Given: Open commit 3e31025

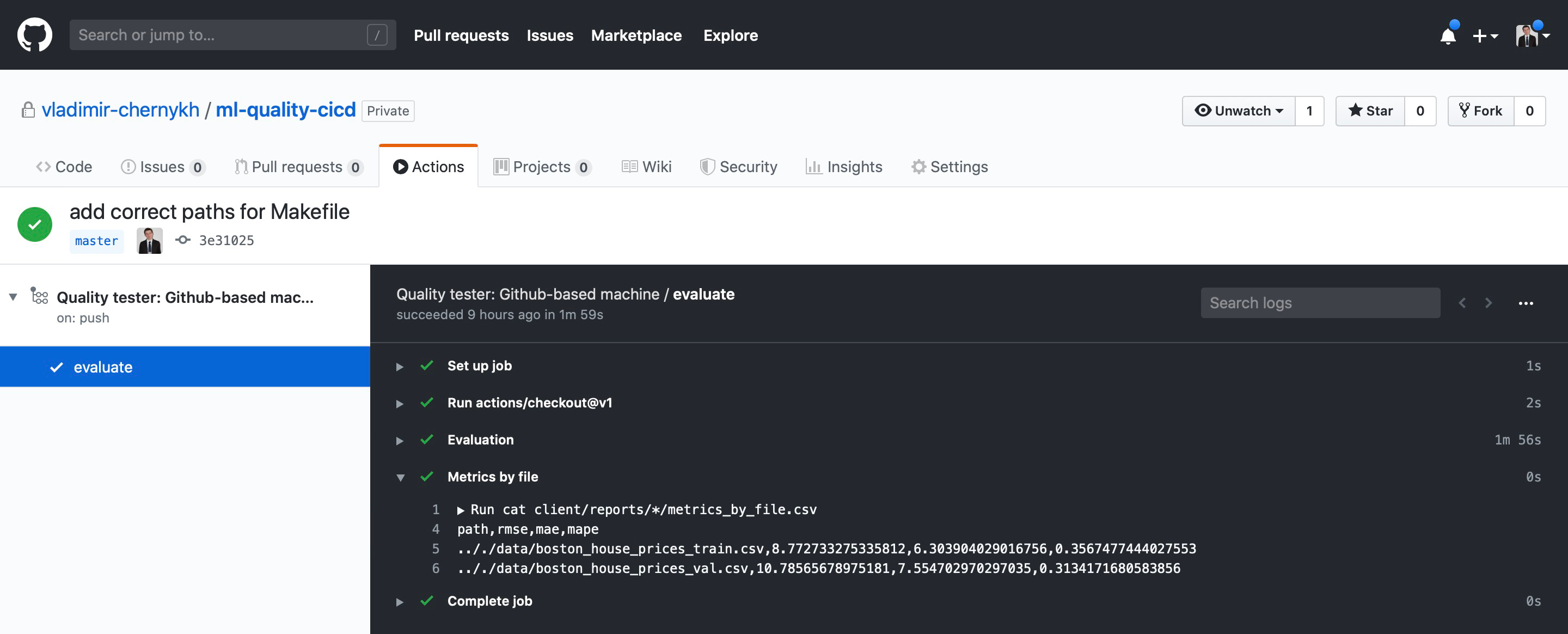Looking at the screenshot, I should click(x=226, y=241).
